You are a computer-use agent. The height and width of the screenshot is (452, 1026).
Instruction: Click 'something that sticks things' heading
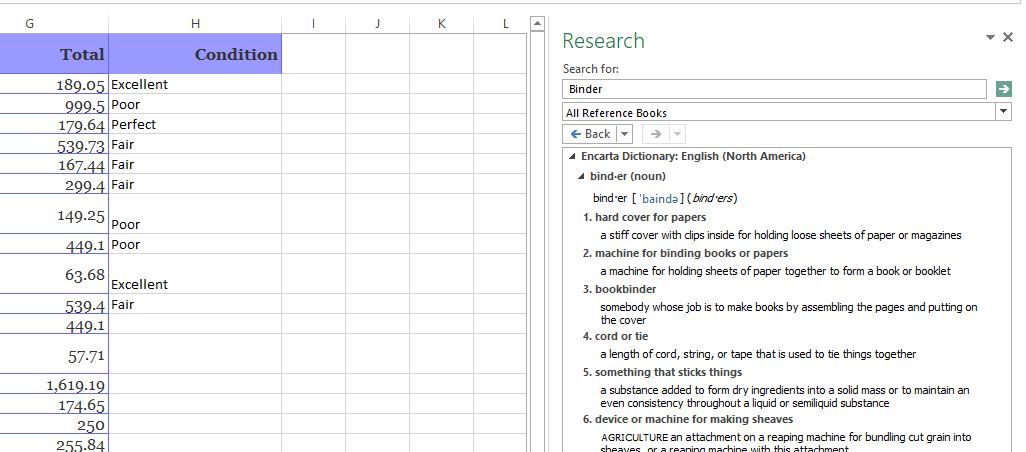point(668,372)
